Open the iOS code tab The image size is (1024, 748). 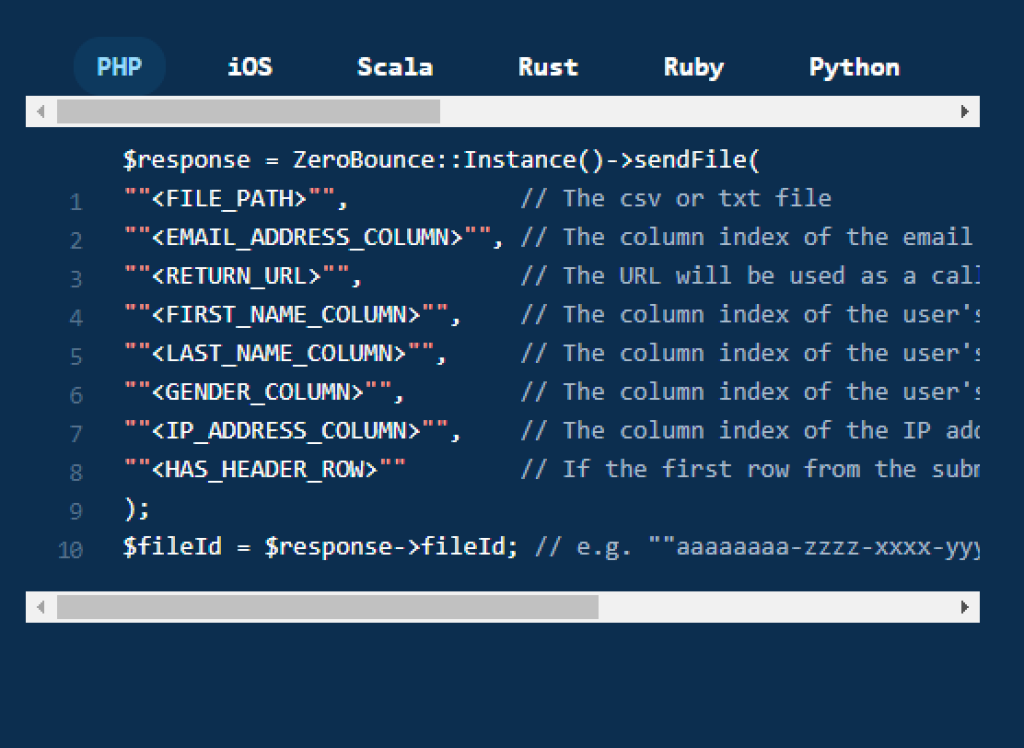coord(250,67)
